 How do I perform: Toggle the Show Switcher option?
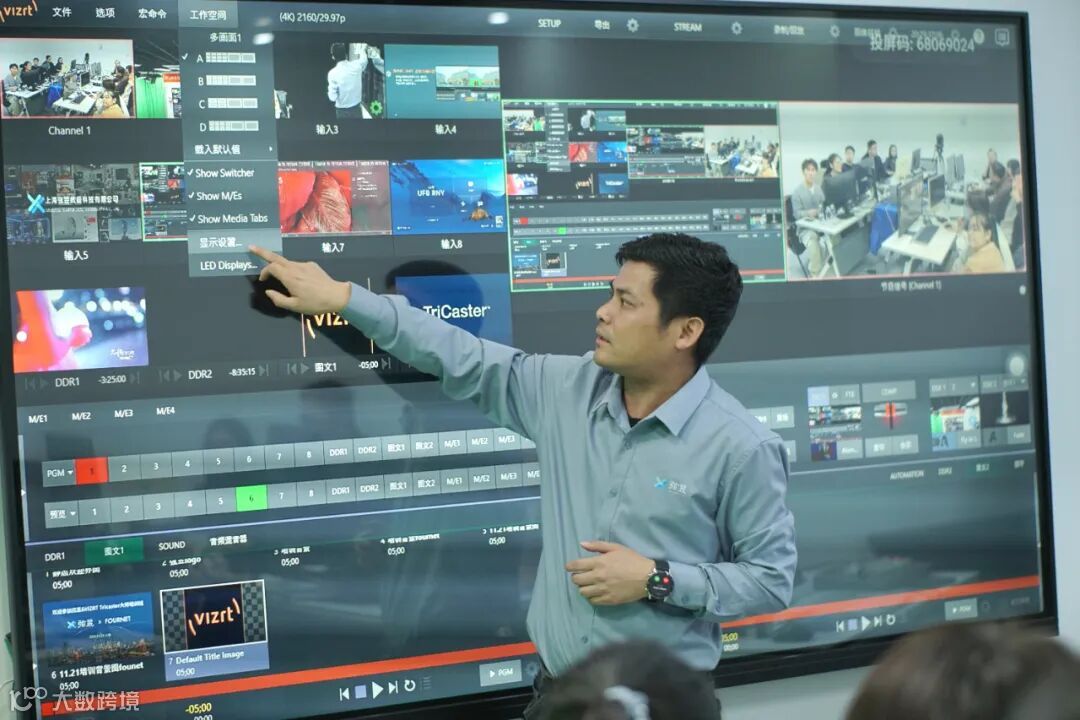click(x=225, y=173)
